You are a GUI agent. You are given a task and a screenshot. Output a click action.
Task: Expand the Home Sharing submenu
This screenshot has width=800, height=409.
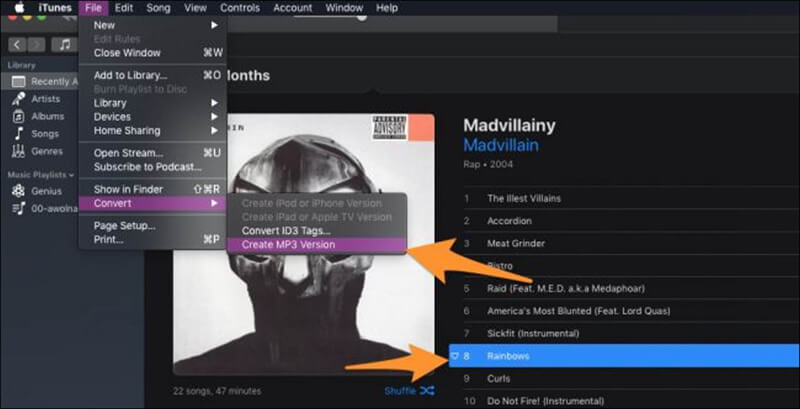tap(153, 131)
